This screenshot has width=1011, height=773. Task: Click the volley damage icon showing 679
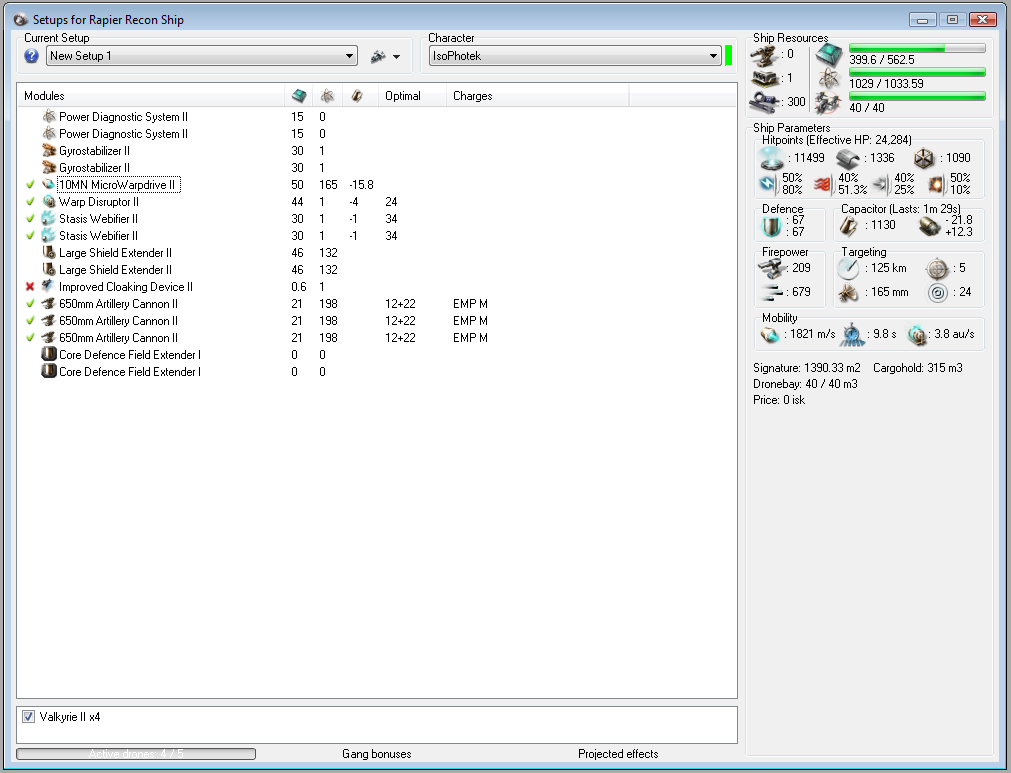pyautogui.click(x=771, y=293)
